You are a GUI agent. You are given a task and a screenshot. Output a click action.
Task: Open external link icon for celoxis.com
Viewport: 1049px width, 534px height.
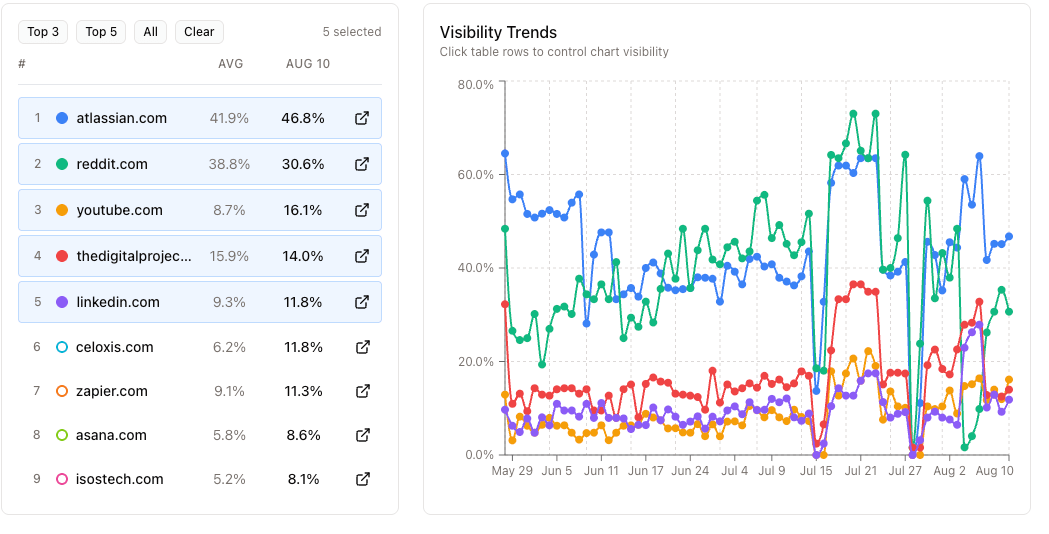(x=362, y=347)
